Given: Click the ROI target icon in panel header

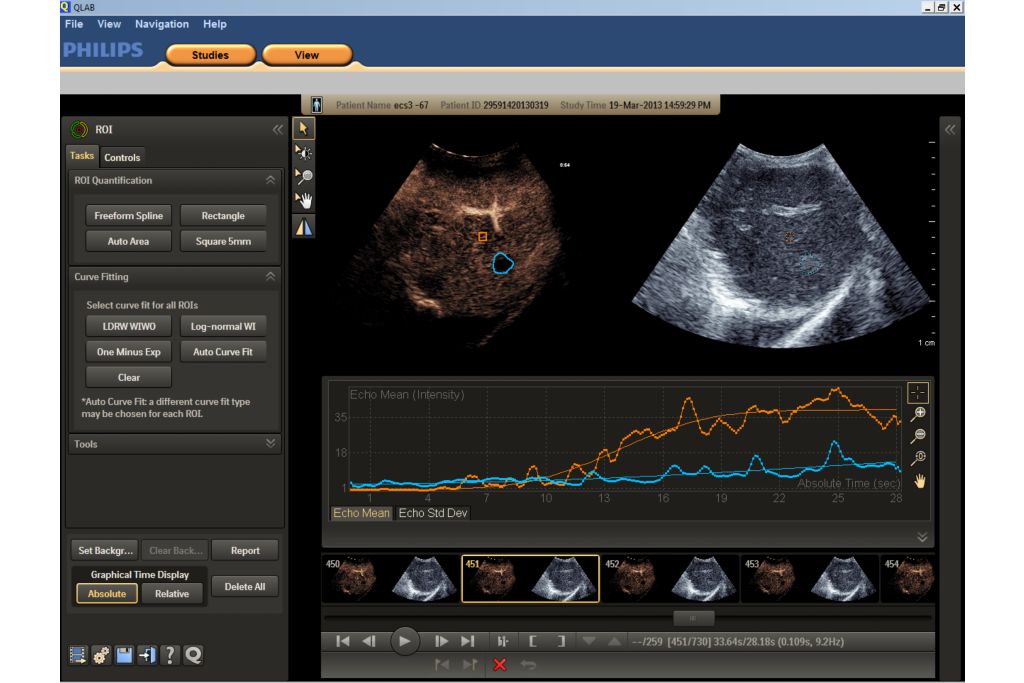Looking at the screenshot, I should (x=79, y=130).
